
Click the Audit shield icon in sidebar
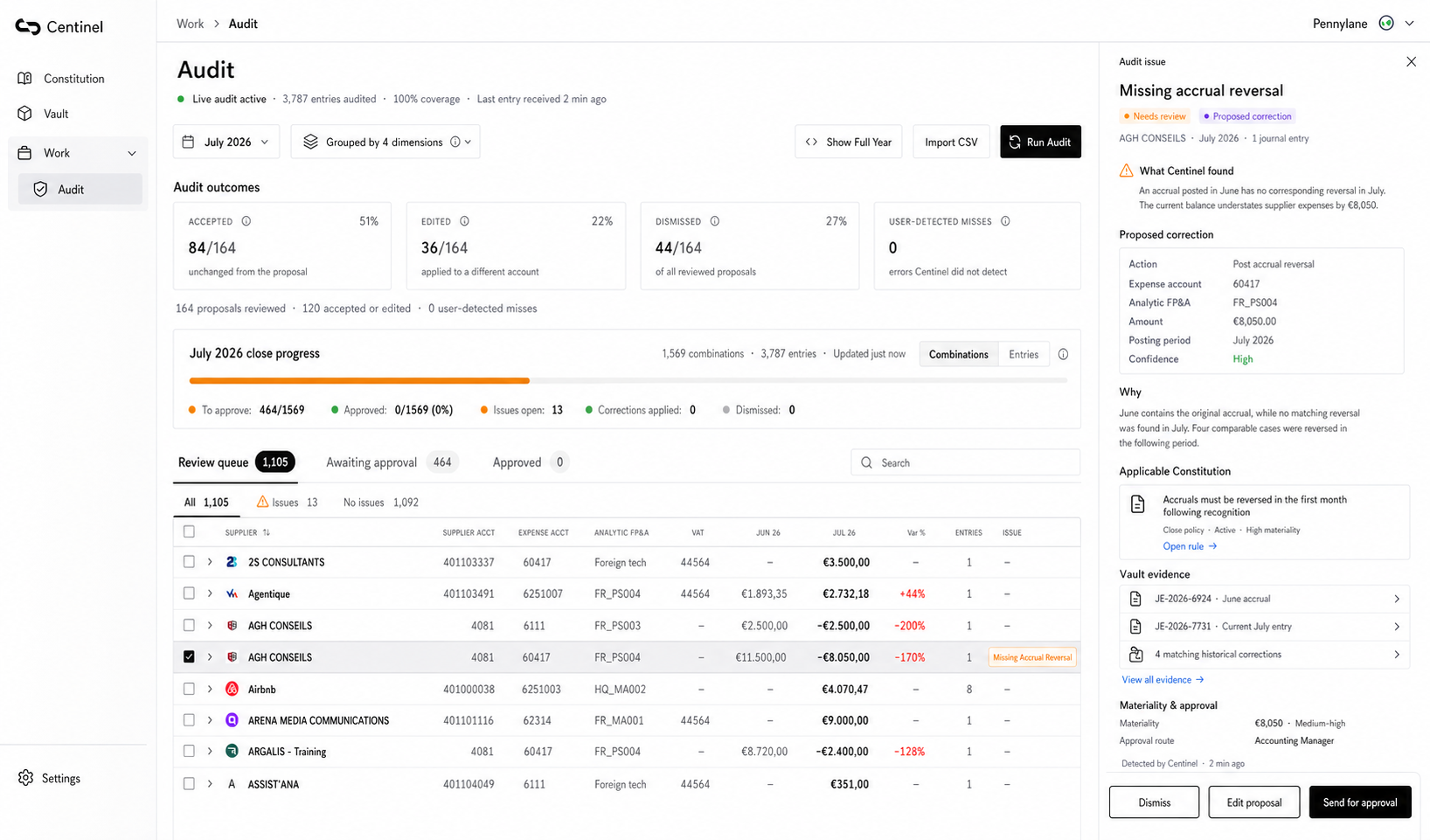coord(40,190)
